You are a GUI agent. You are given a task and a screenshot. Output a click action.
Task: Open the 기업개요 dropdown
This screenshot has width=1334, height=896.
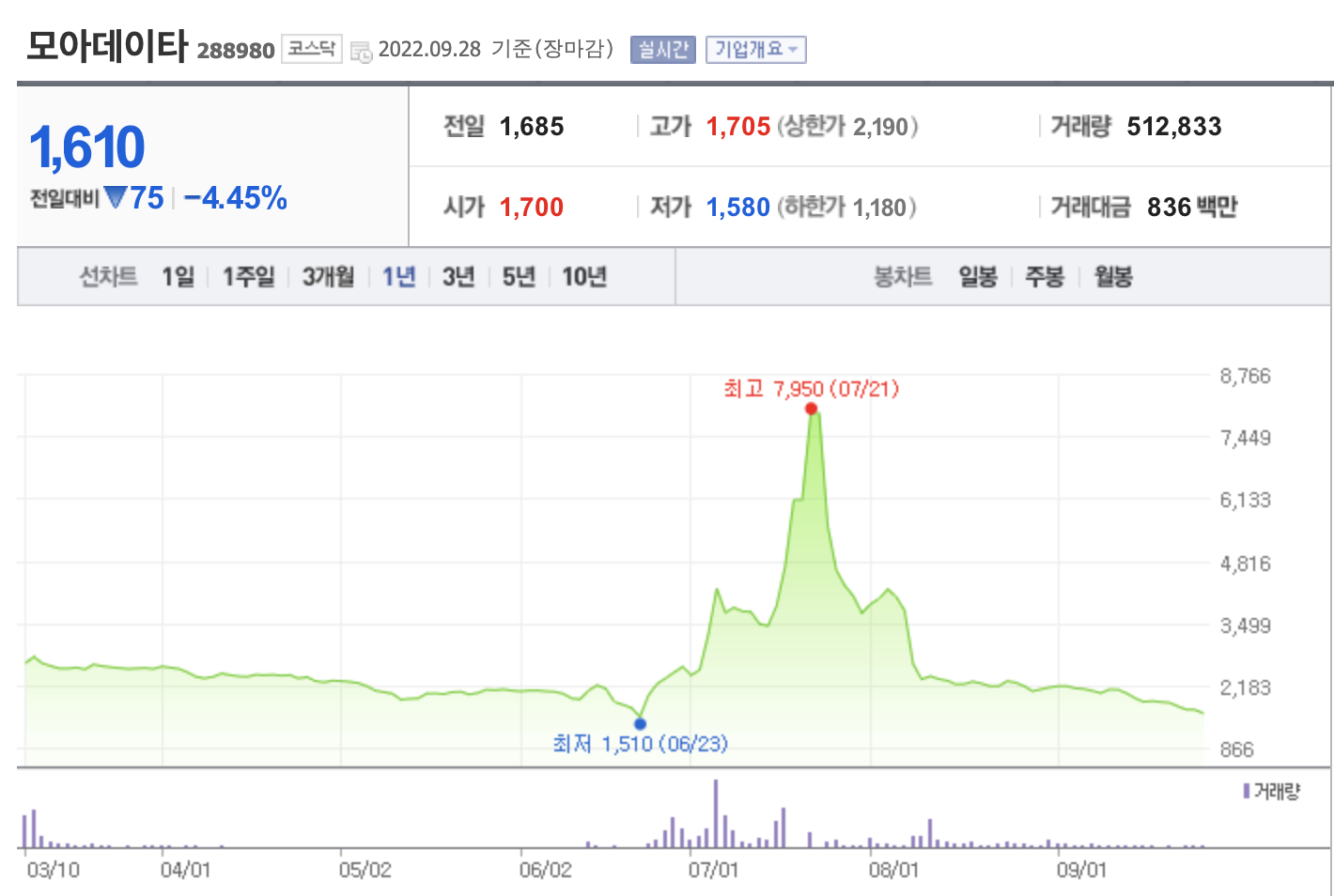[756, 50]
